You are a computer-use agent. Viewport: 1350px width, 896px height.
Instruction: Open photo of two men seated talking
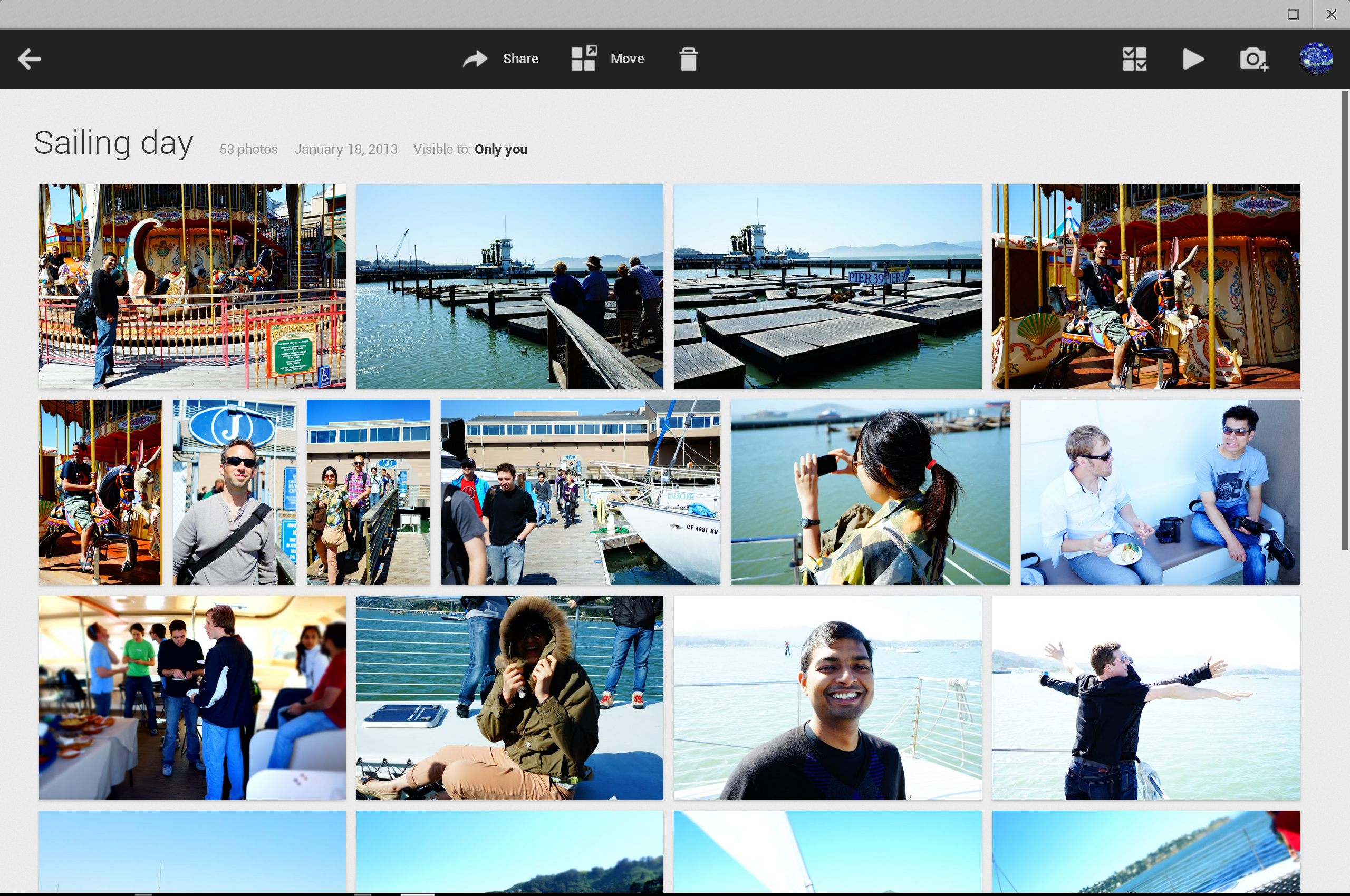pos(1160,492)
